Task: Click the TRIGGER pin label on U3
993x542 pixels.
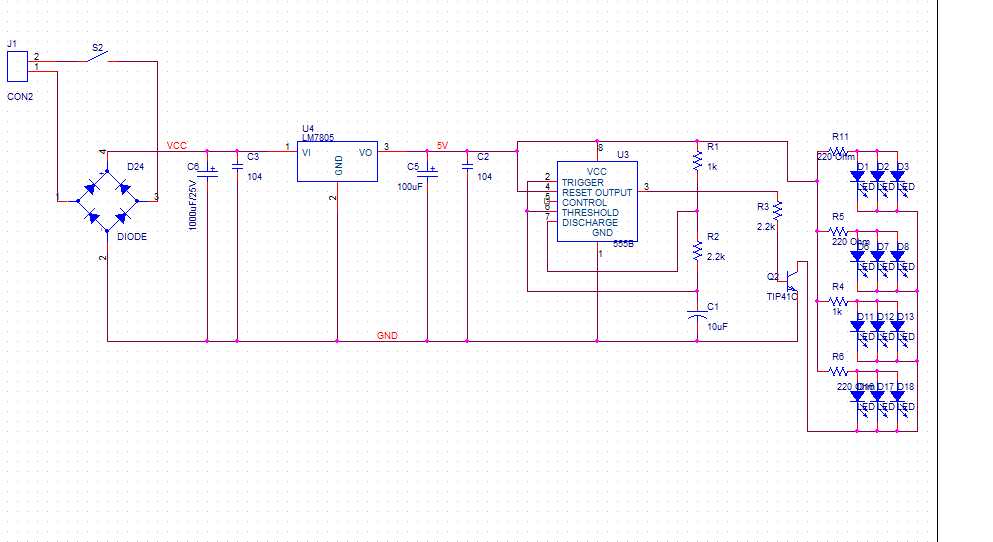Action: coord(583,182)
